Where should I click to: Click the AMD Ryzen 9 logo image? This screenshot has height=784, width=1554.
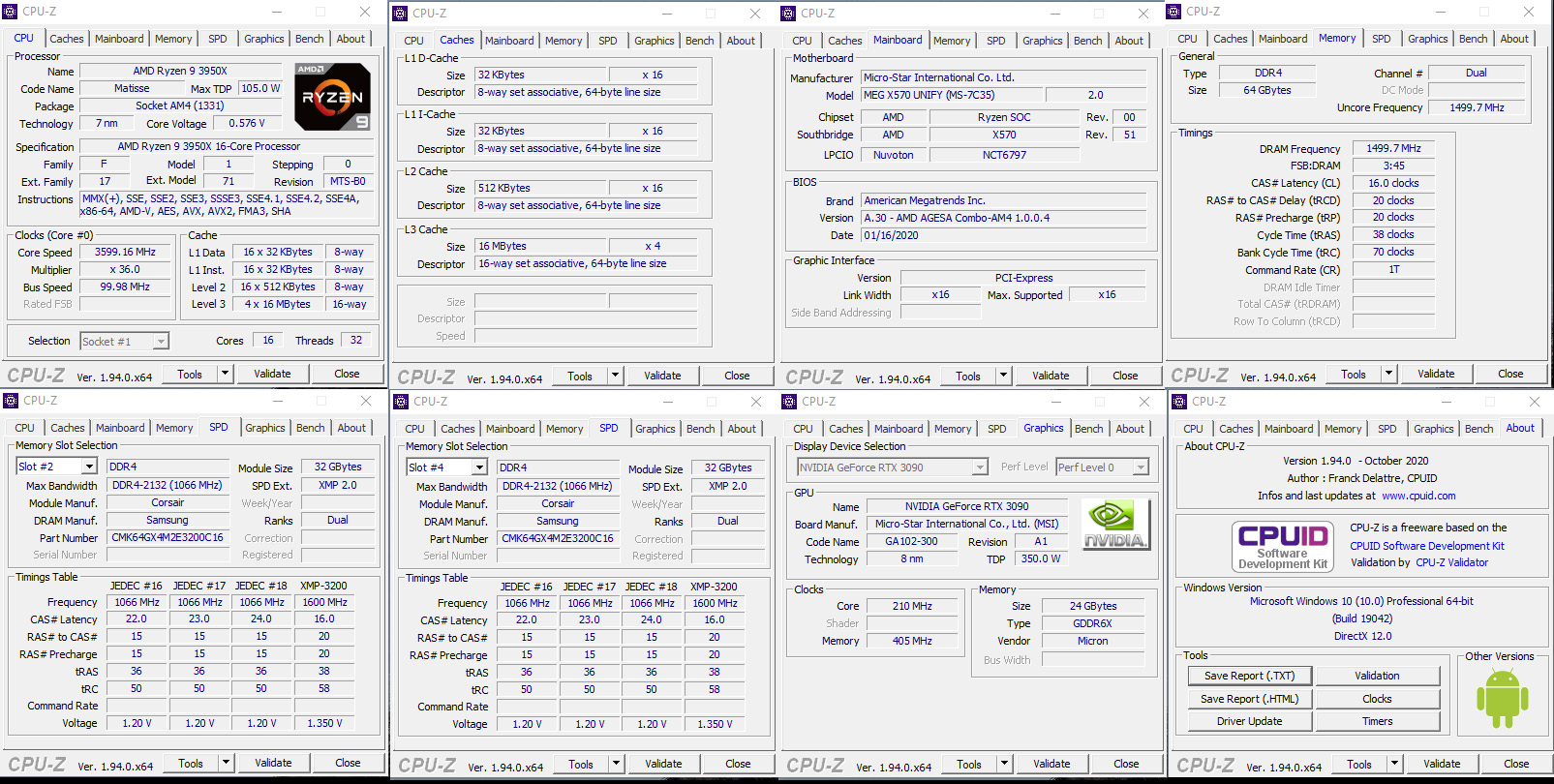click(x=332, y=97)
